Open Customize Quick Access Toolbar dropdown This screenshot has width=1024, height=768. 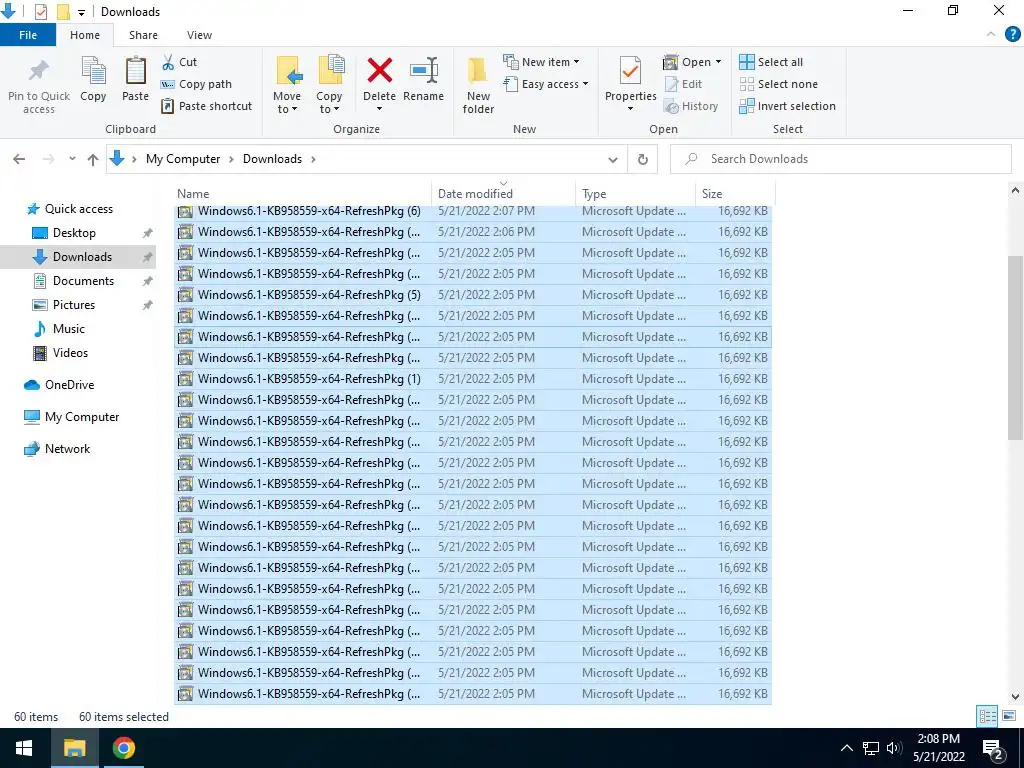tap(81, 12)
